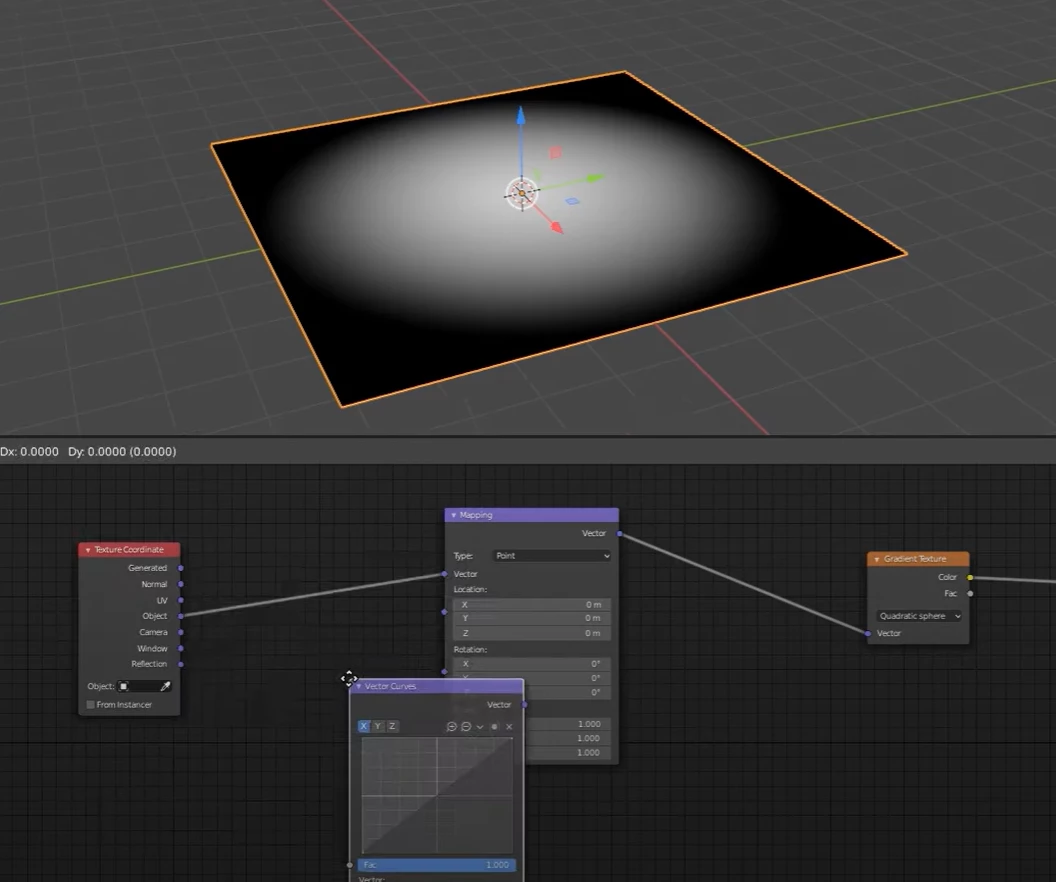Click the Rotation: label in Mapping node
The height and width of the screenshot is (882, 1056).
pos(470,650)
